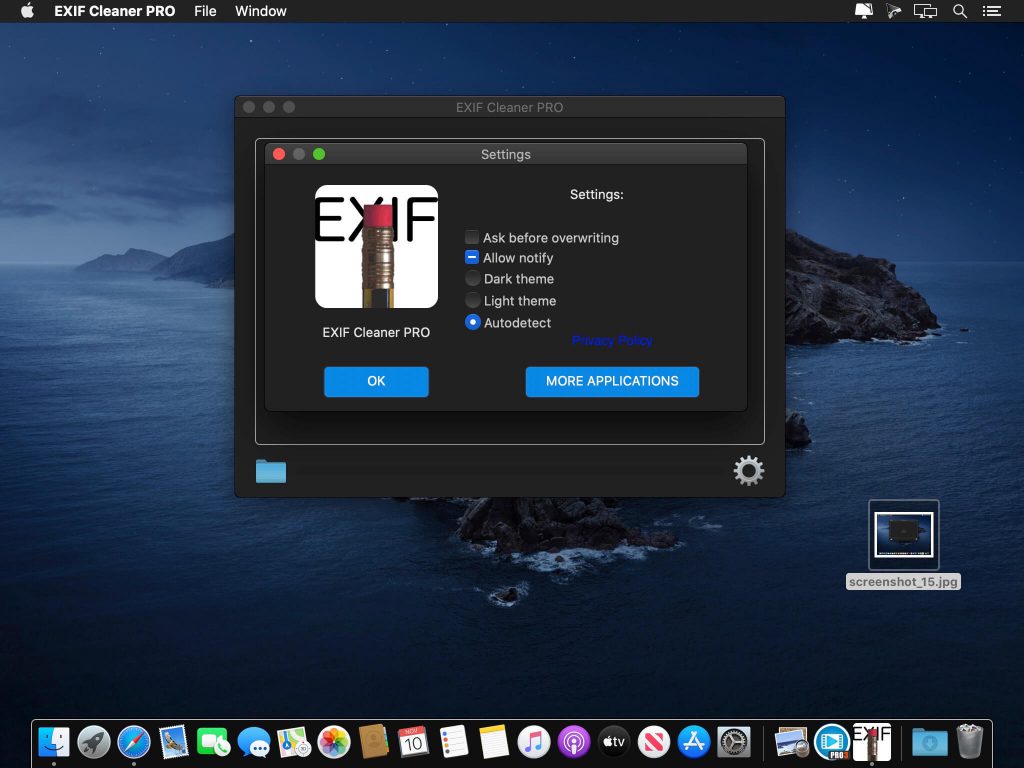Image resolution: width=1024 pixels, height=768 pixels.
Task: Launch the EXIF Cleaner PRO dock icon
Action: [869, 742]
